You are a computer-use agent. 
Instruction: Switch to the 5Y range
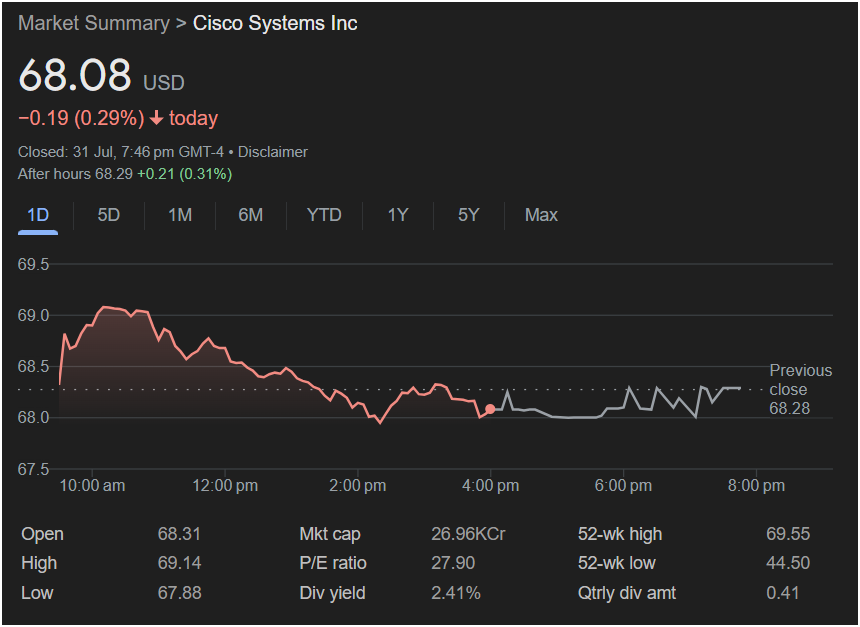click(x=468, y=215)
